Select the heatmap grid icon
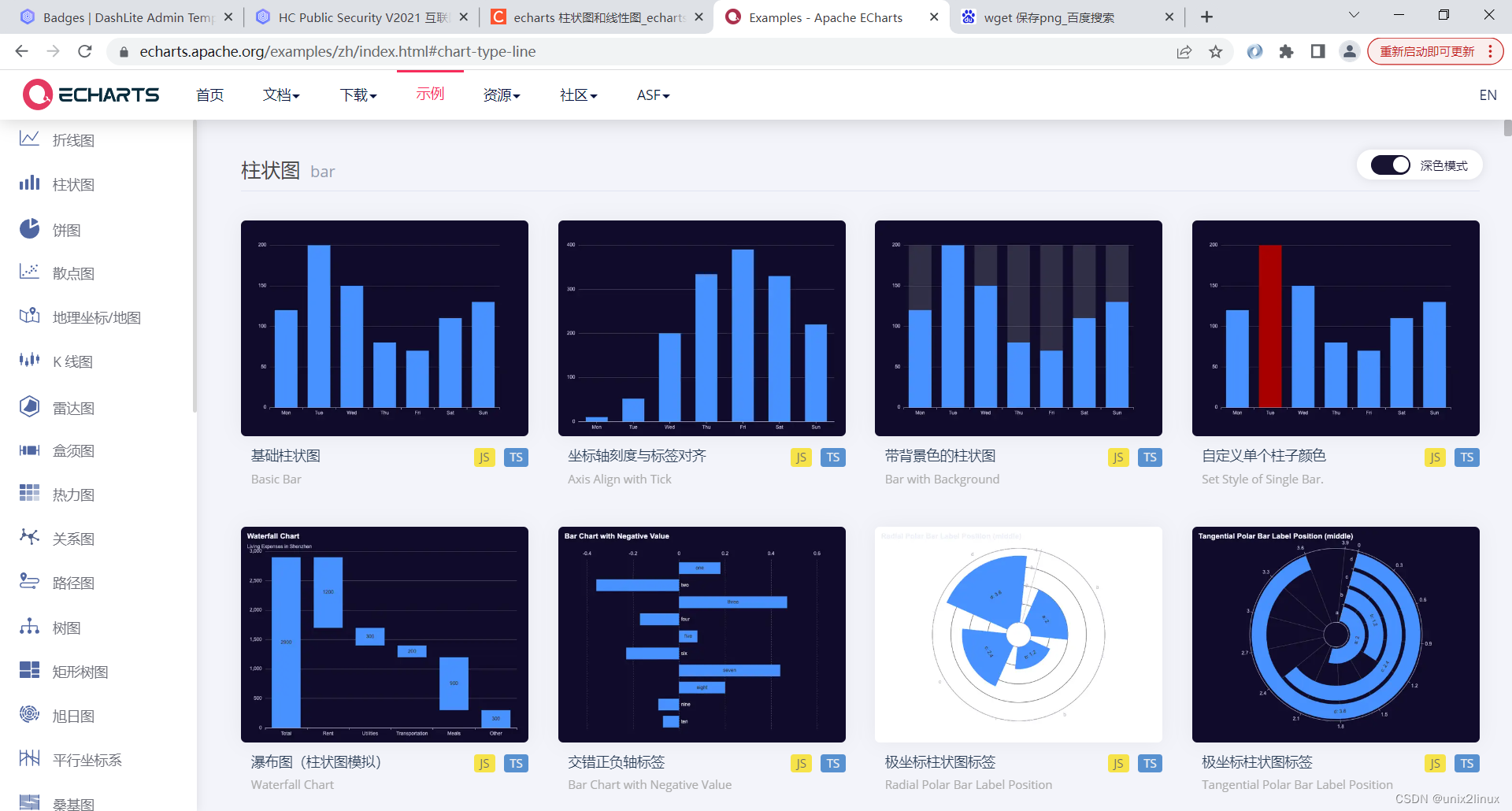The width and height of the screenshot is (1512, 811). [29, 493]
